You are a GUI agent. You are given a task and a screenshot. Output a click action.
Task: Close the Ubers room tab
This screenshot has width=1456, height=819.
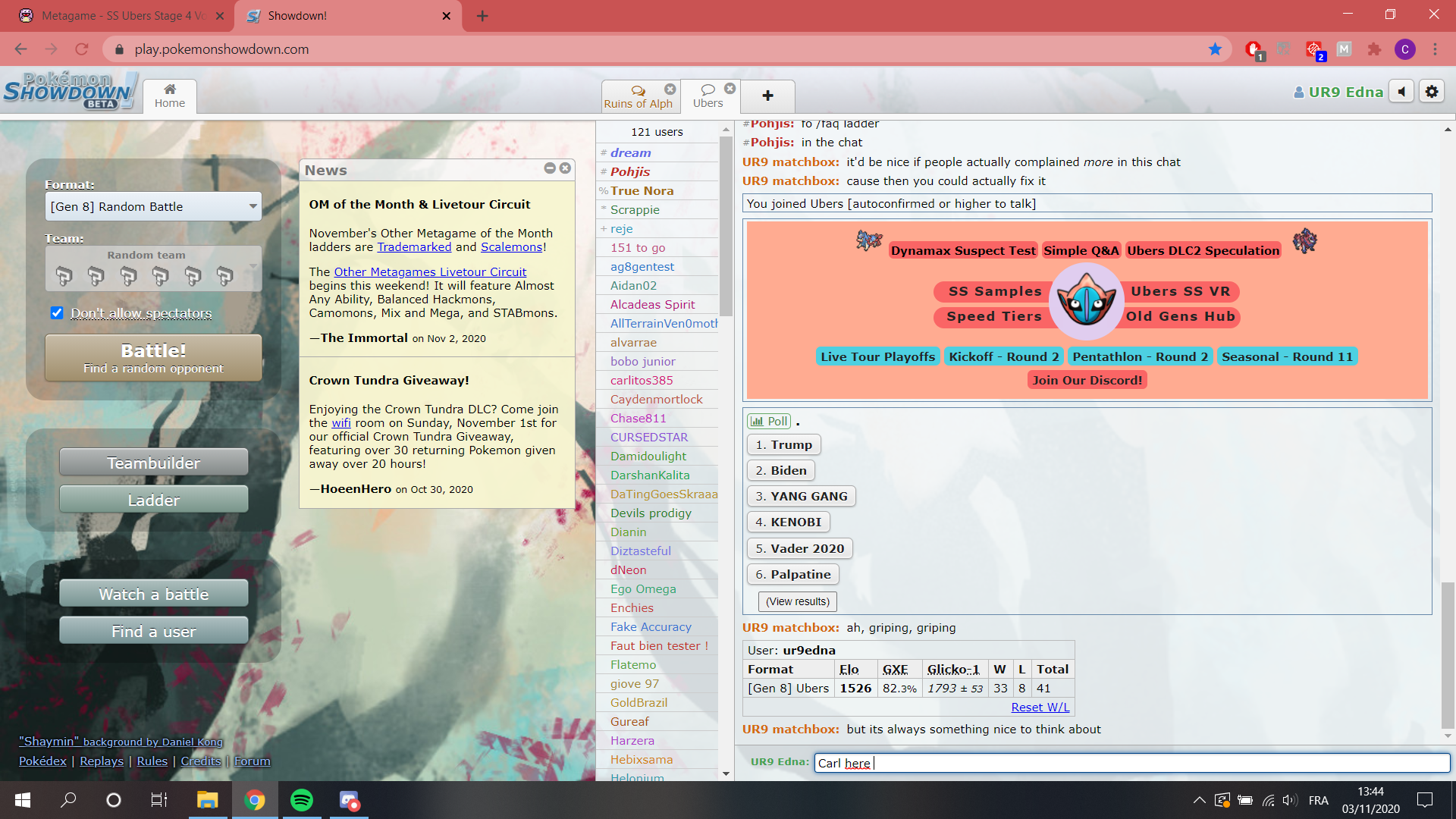(x=730, y=89)
